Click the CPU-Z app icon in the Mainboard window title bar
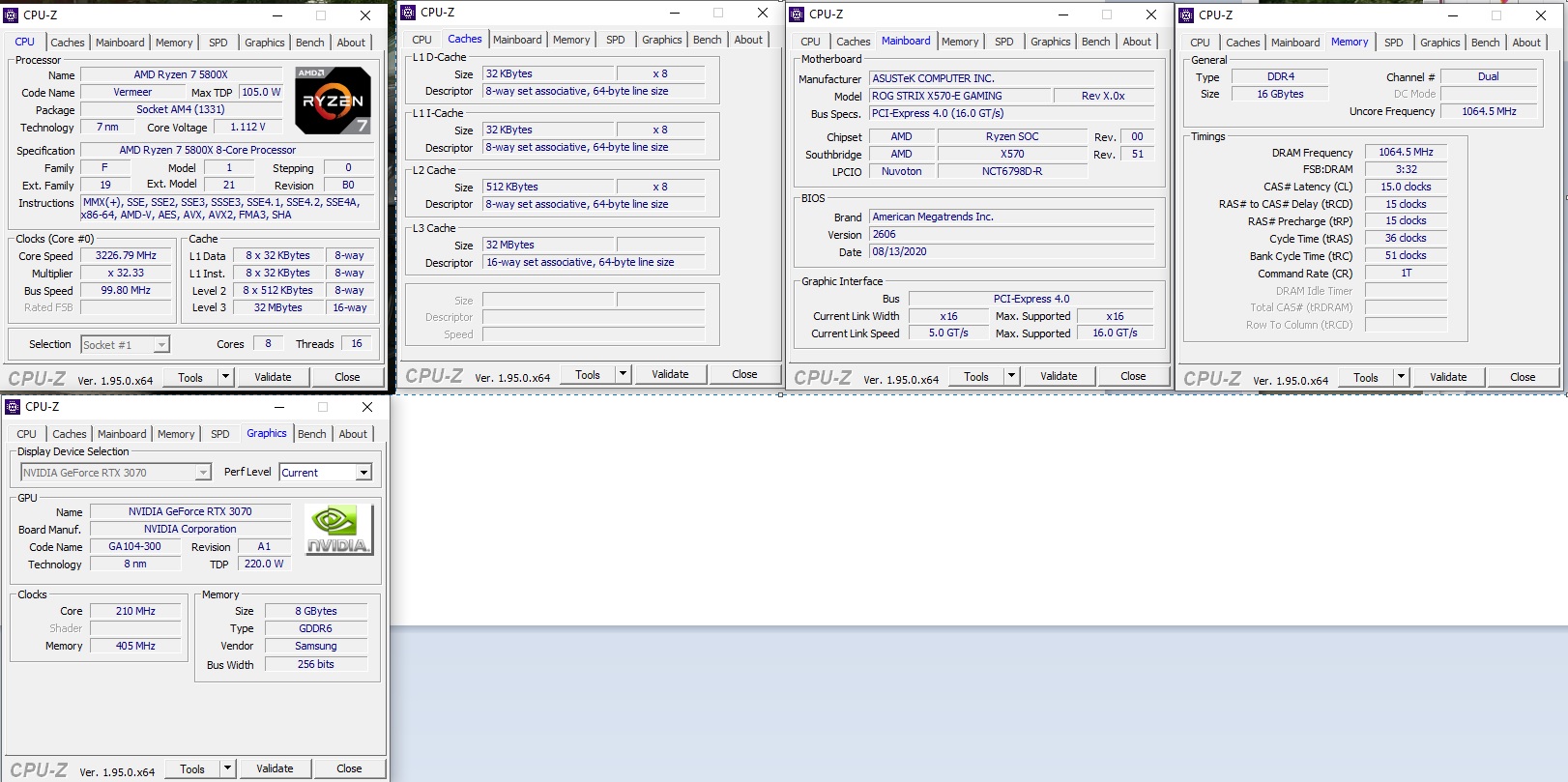Screen dimensions: 1568x782 point(798,14)
